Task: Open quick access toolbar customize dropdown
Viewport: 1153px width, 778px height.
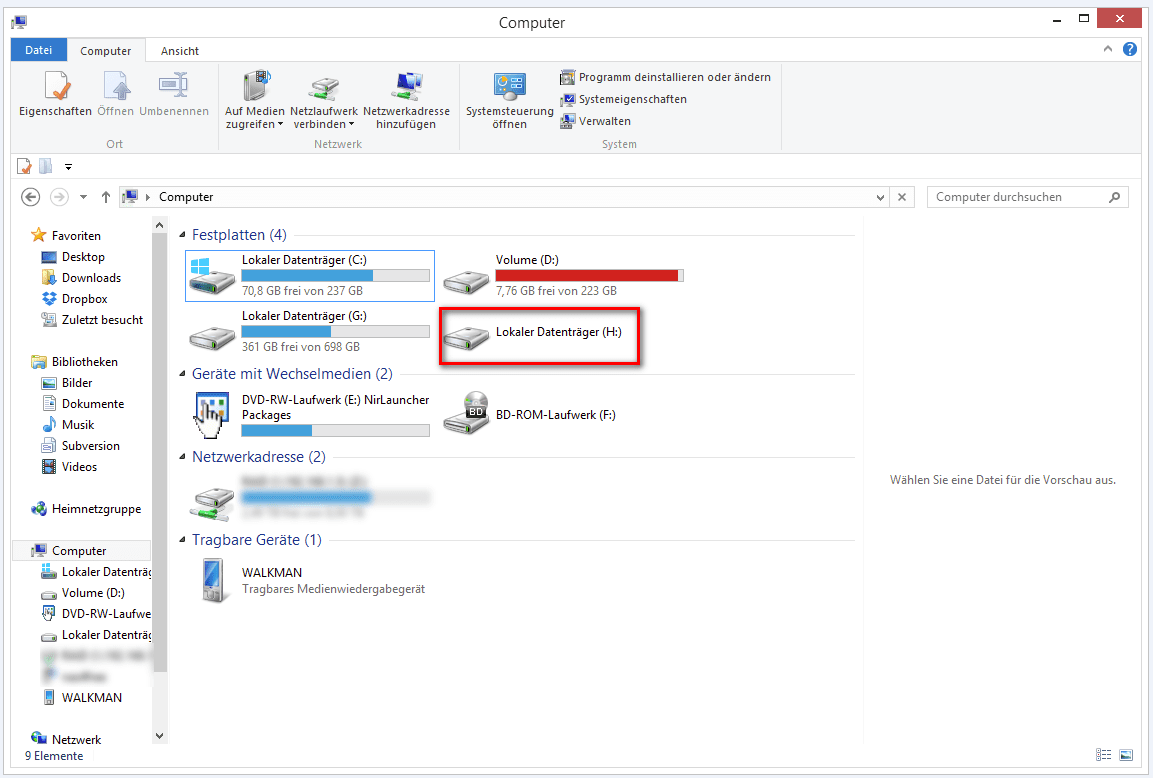Action: (68, 167)
